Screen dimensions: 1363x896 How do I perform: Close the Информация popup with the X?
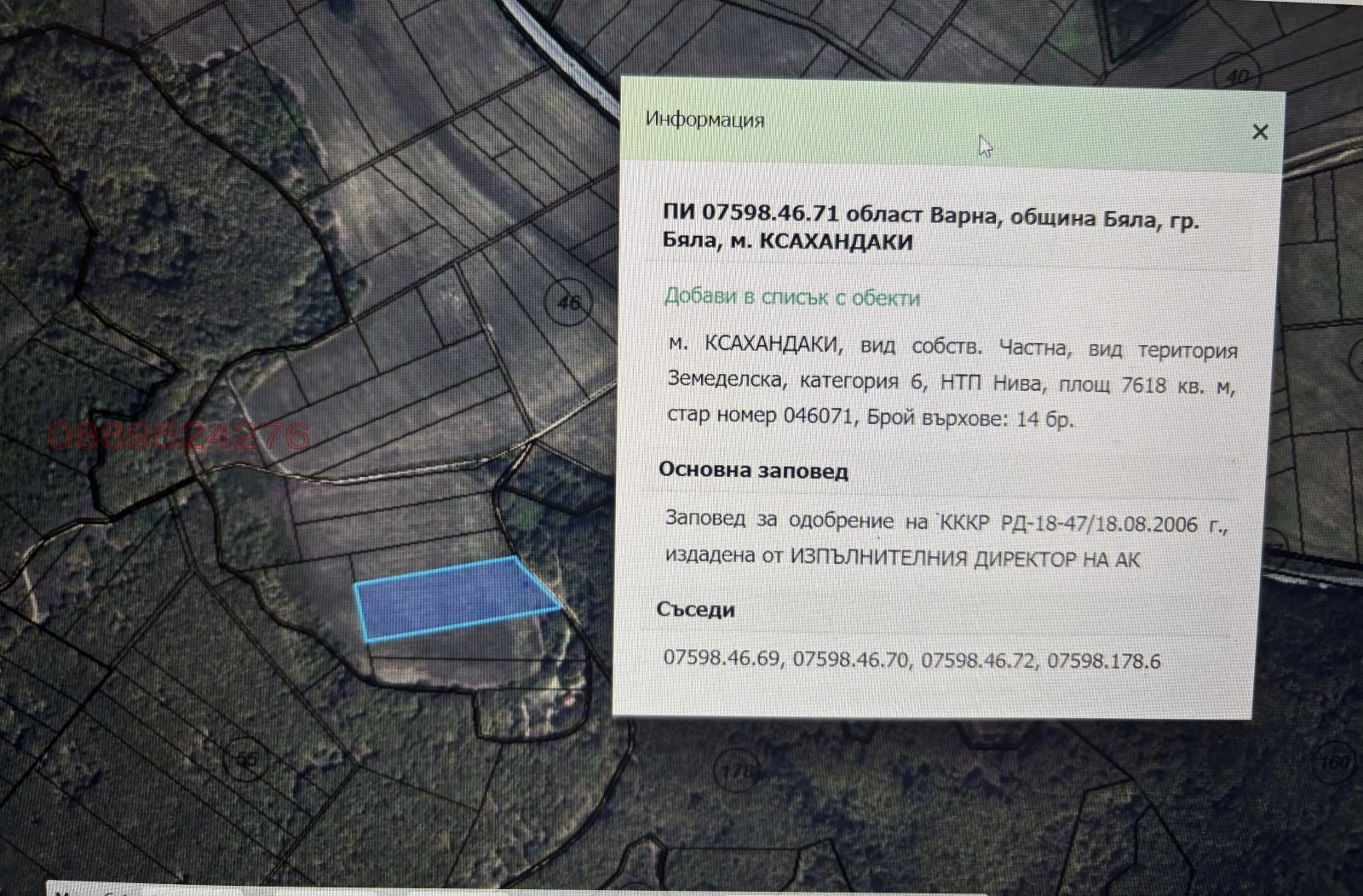pos(1260,132)
